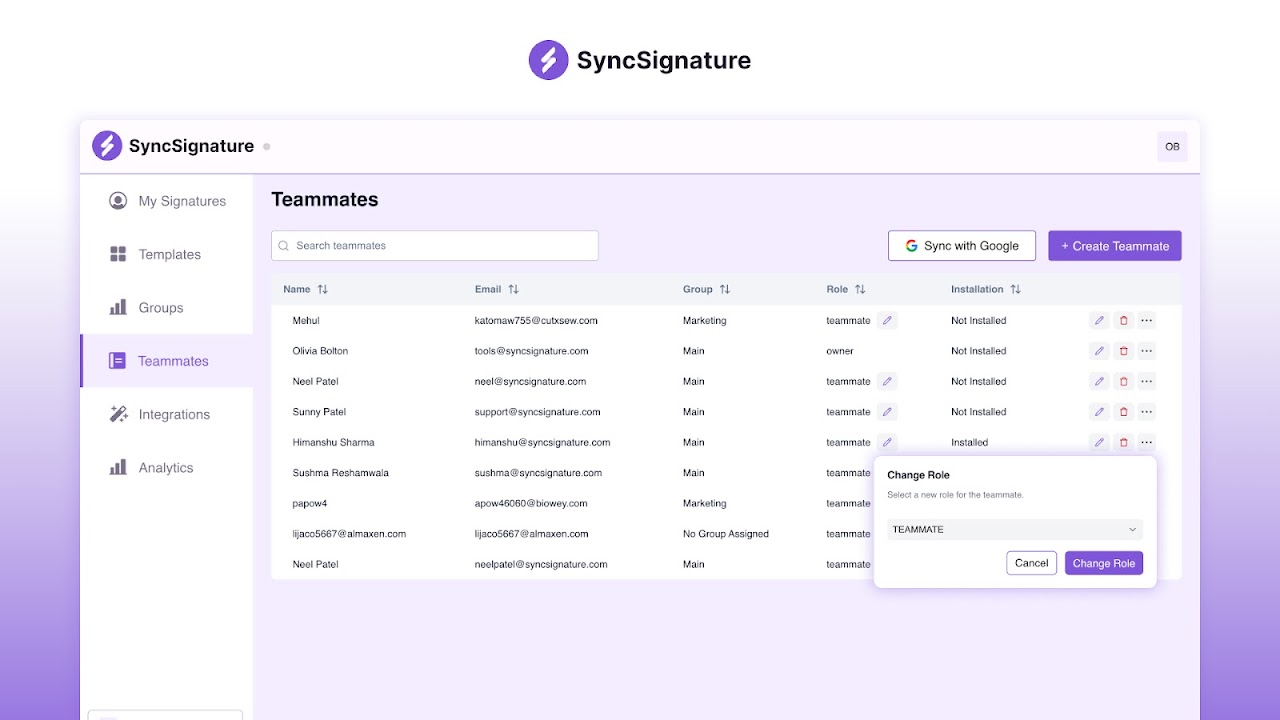Edit teammate Mehul row pencil
Image resolution: width=1280 pixels, height=720 pixels.
[x=1099, y=321]
